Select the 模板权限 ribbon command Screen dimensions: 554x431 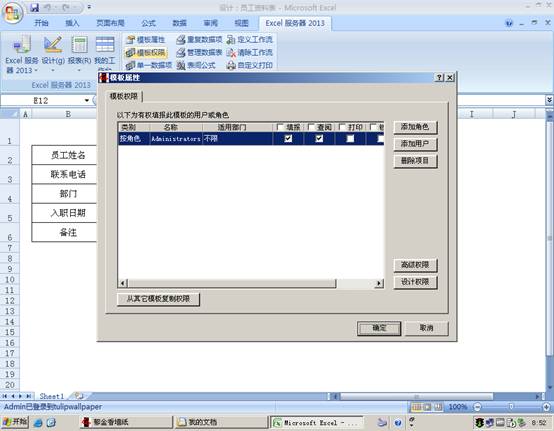pyautogui.click(x=146, y=53)
